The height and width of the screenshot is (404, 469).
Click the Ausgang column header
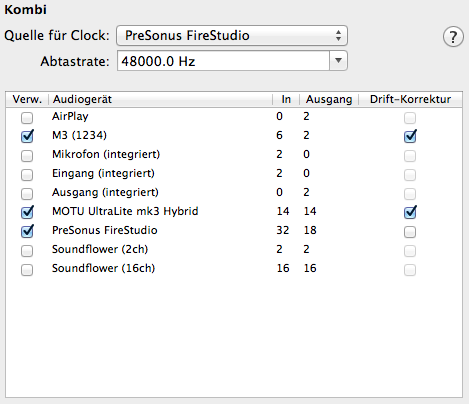pos(329,99)
